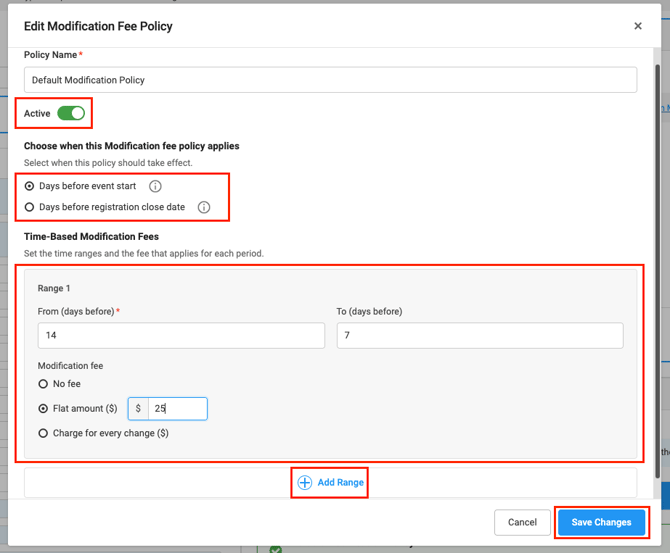Click "Select when this policy should take effect."
This screenshot has height=553, width=670.
[x=108, y=163]
